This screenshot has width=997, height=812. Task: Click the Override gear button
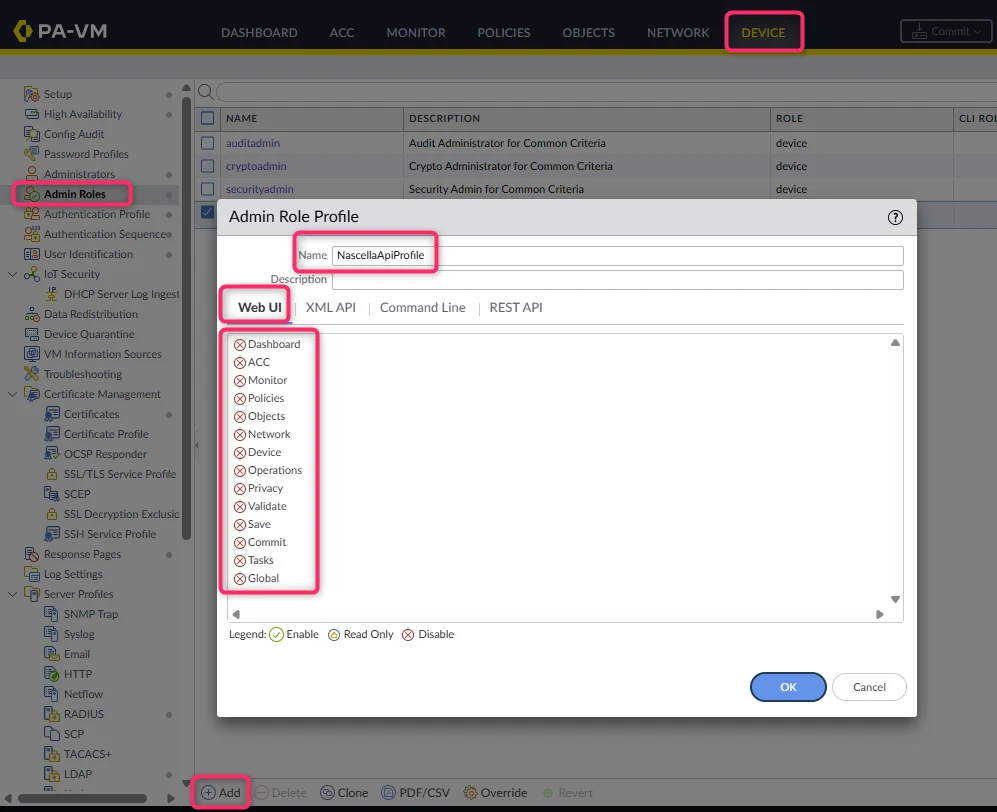495,793
